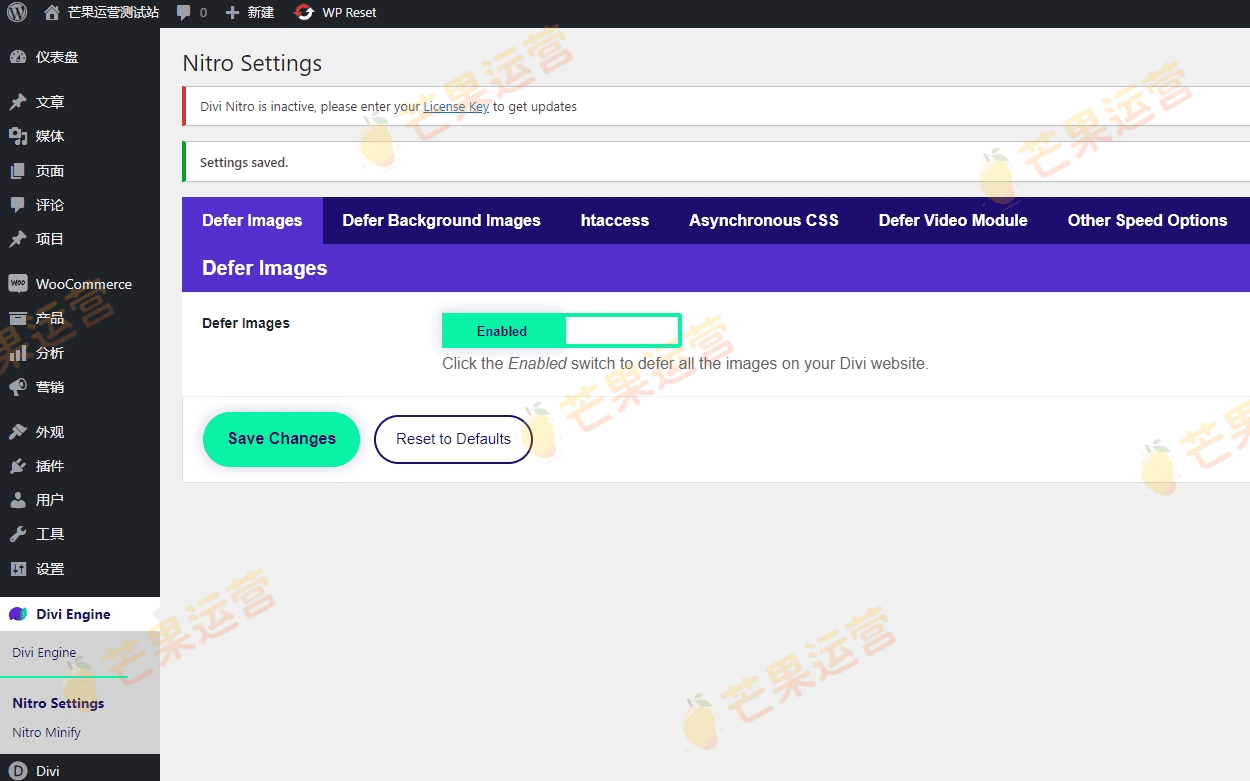The width and height of the screenshot is (1250, 781).
Task: Click the 'Defer Images' field label
Action: [246, 323]
